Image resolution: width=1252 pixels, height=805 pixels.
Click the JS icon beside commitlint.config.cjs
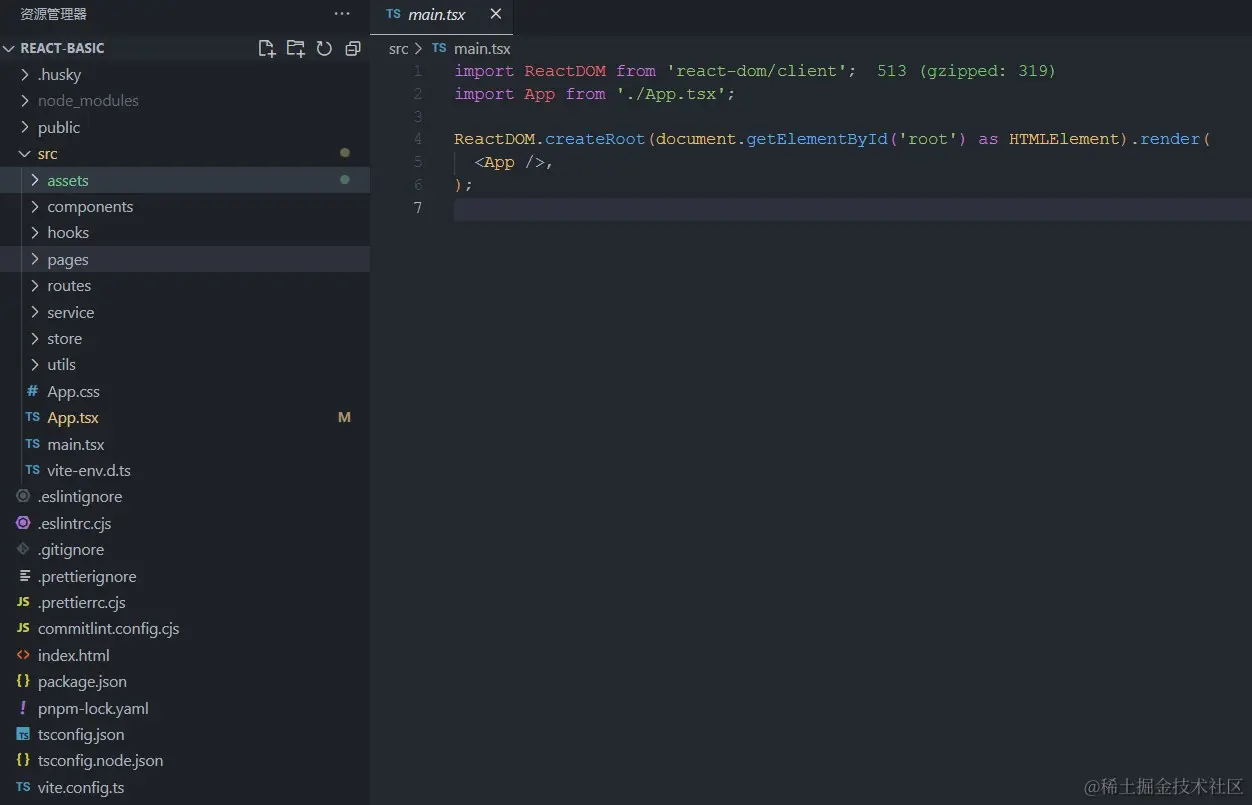23,628
